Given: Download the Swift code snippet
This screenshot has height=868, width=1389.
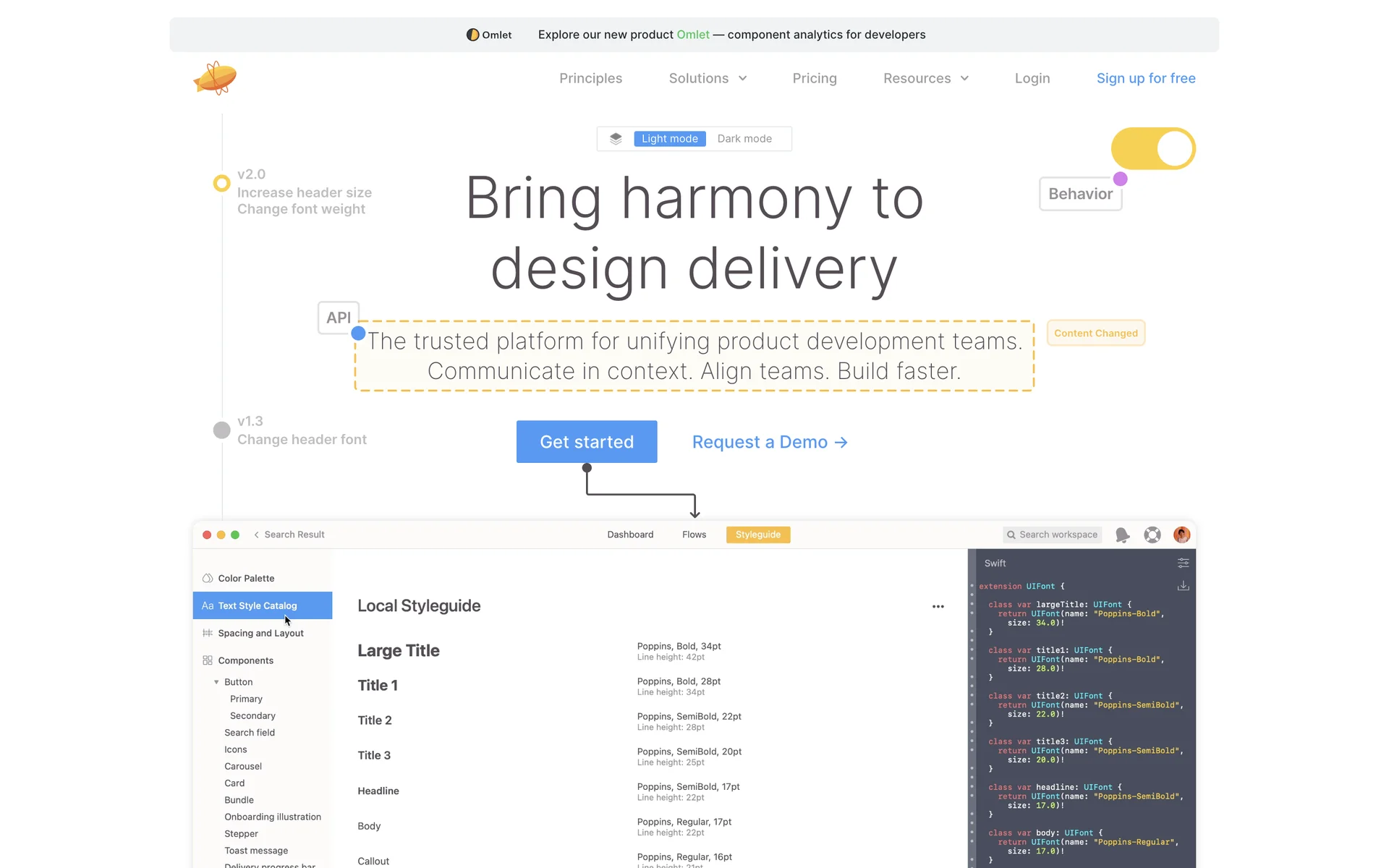Looking at the screenshot, I should (x=1183, y=586).
